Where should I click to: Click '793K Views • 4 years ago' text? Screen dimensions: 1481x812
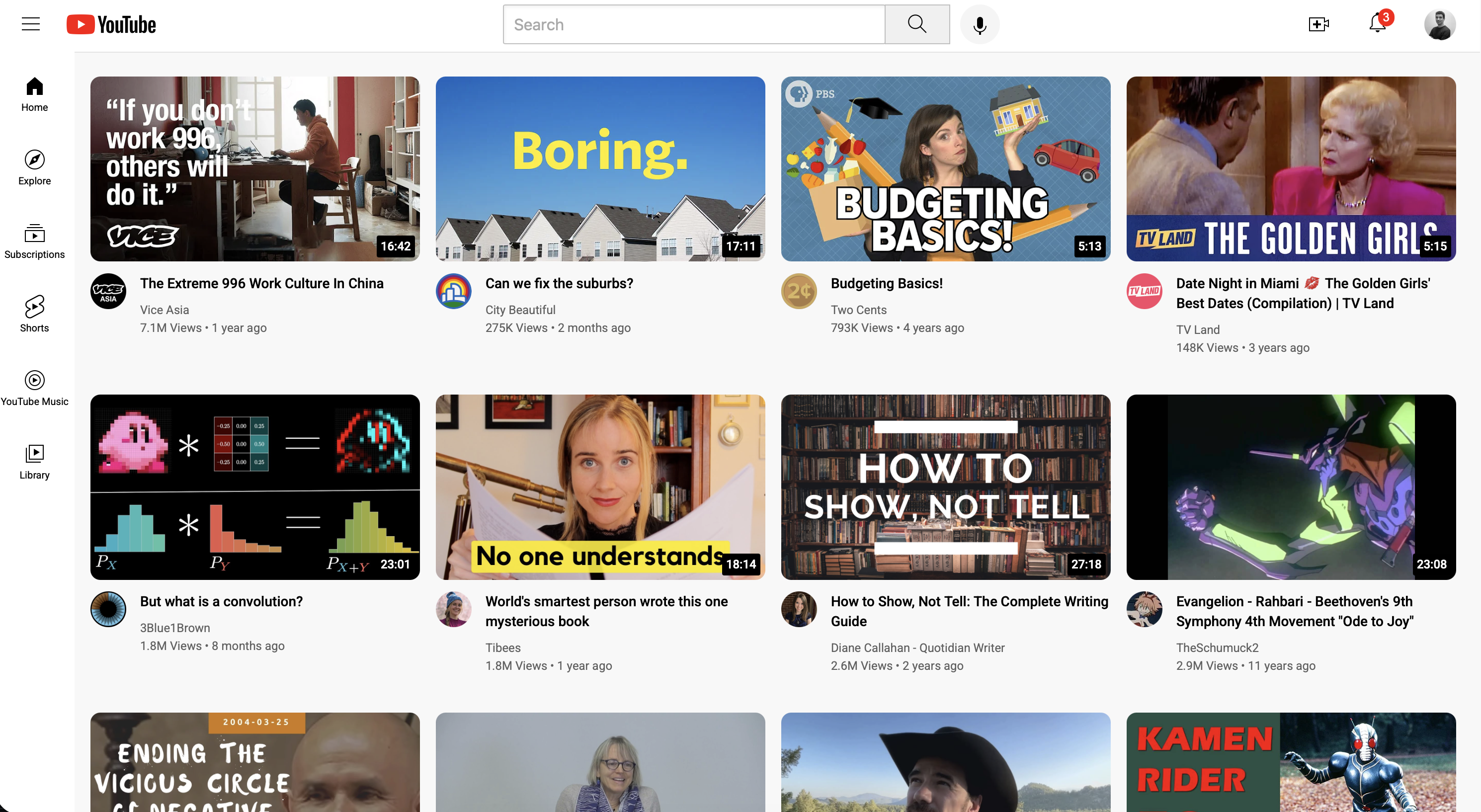coord(898,328)
